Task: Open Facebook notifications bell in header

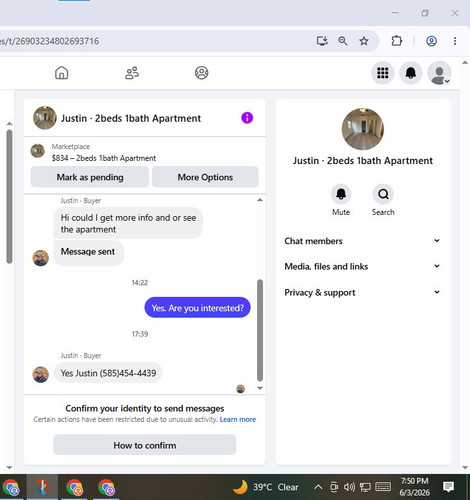Action: (411, 73)
